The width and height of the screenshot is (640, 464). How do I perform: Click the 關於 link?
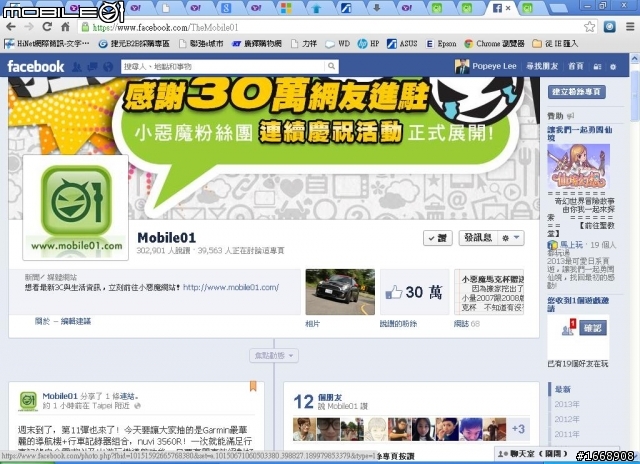pos(42,321)
